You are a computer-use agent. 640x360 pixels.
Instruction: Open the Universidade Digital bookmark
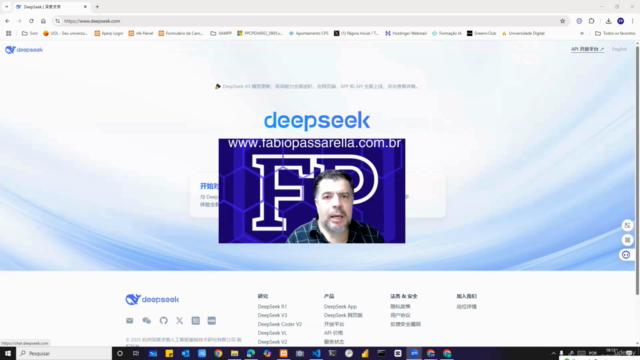coord(523,33)
